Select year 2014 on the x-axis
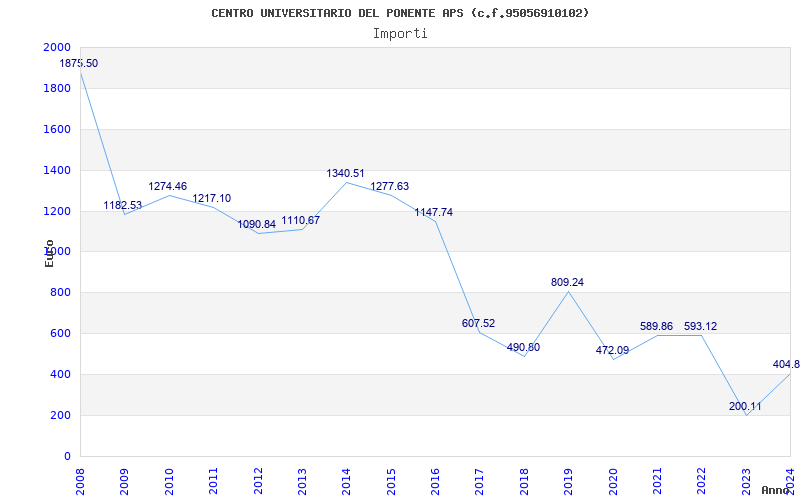This screenshot has width=800, height=500. (x=346, y=481)
